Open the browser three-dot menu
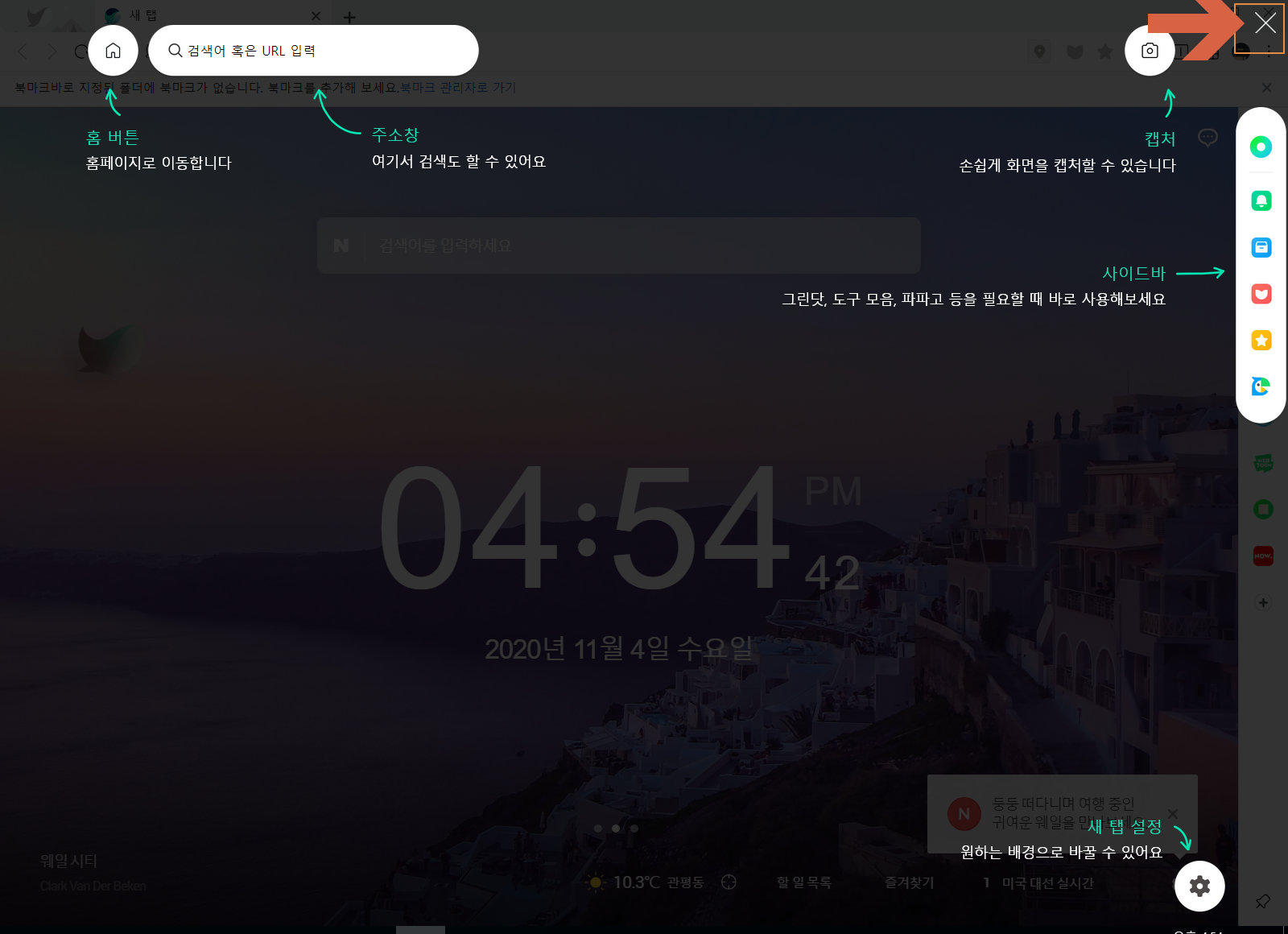Screen dimensions: 1288x934 pyautogui.click(x=1269, y=52)
